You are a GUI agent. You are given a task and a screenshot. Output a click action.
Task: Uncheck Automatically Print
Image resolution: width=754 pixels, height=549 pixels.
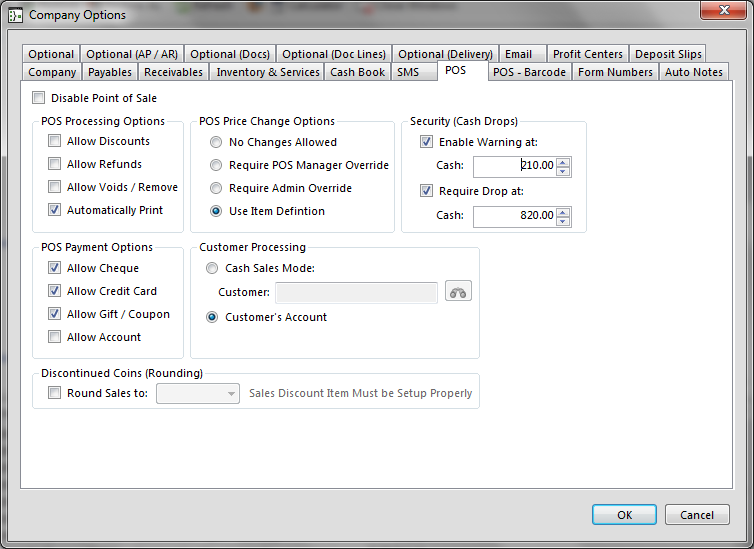point(54,210)
